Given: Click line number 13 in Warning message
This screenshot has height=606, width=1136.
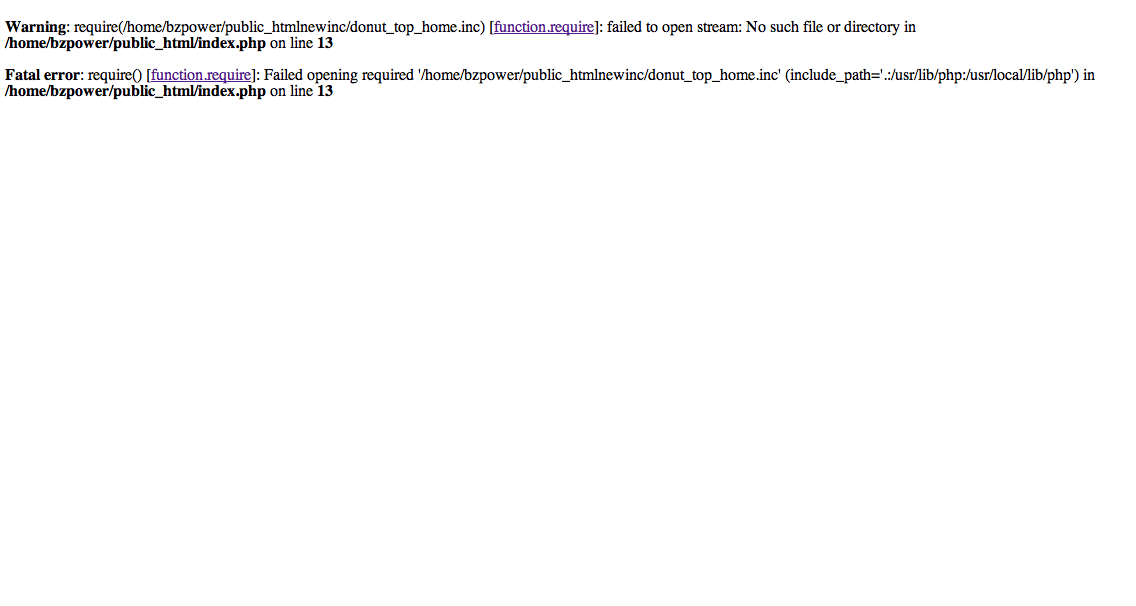Looking at the screenshot, I should coord(325,43).
